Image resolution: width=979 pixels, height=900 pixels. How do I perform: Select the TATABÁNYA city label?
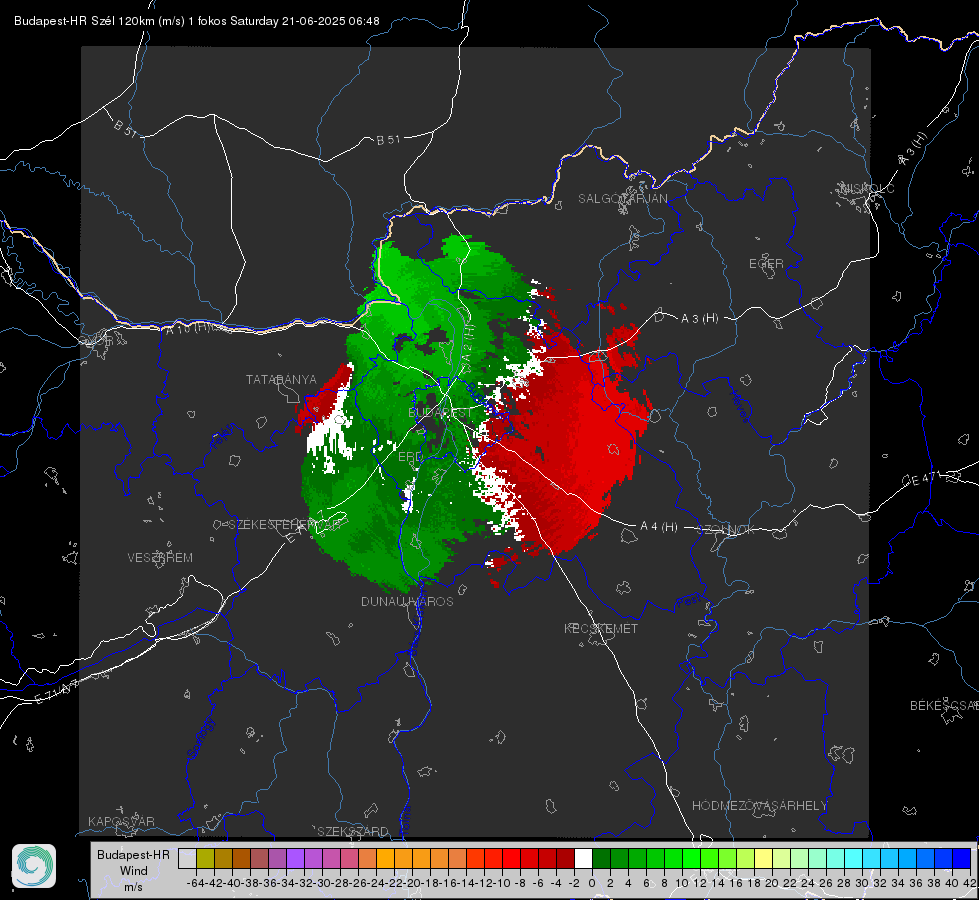pos(281,380)
